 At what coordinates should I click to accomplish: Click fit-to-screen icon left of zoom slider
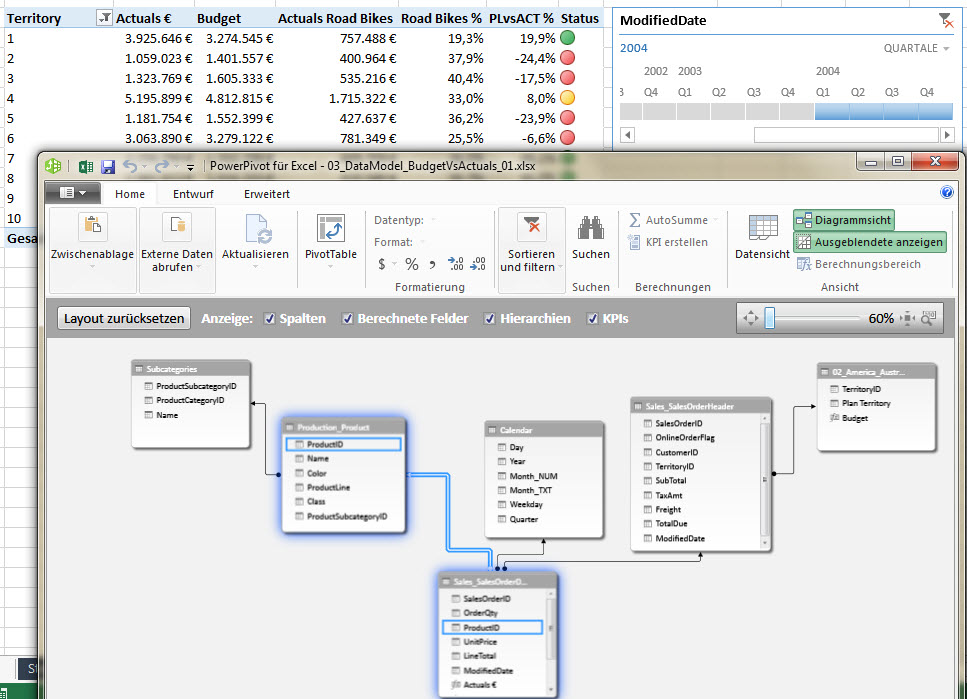coord(751,318)
